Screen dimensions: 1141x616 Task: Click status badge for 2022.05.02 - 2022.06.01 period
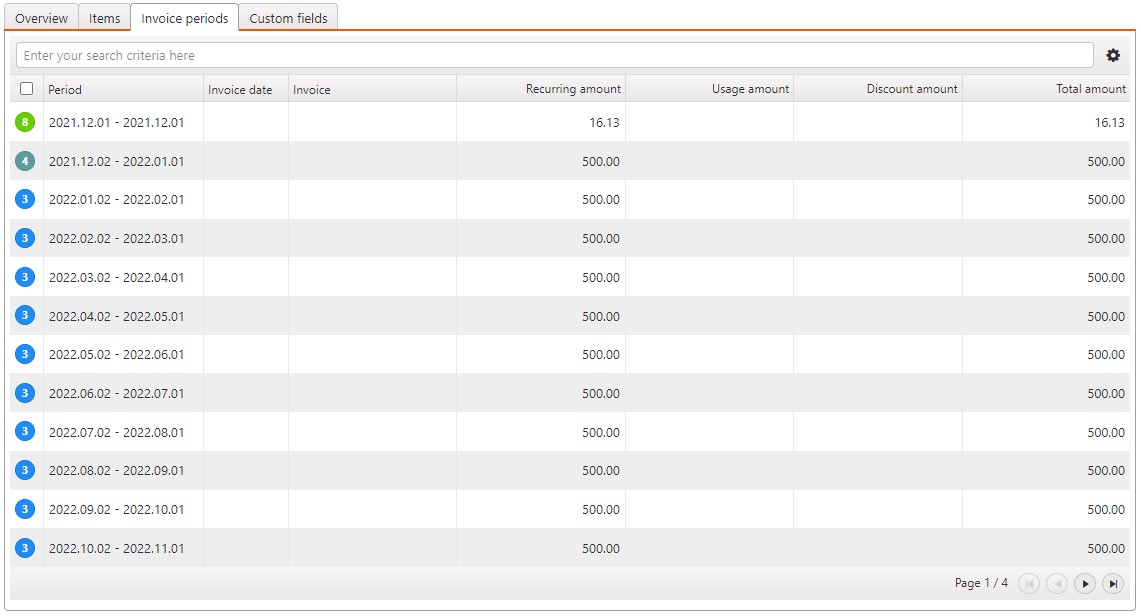pos(26,354)
